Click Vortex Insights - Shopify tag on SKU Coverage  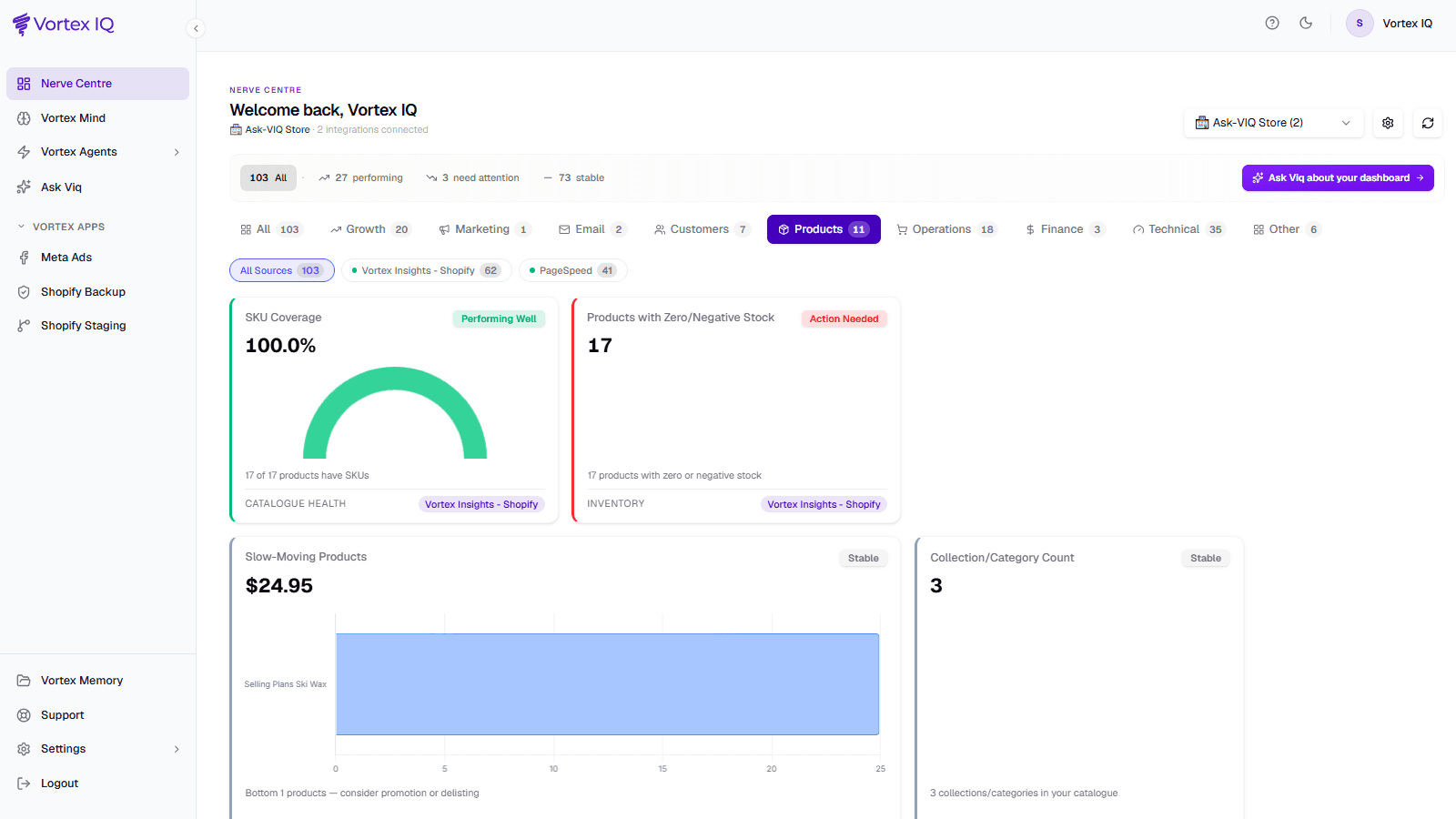pyautogui.click(x=481, y=504)
